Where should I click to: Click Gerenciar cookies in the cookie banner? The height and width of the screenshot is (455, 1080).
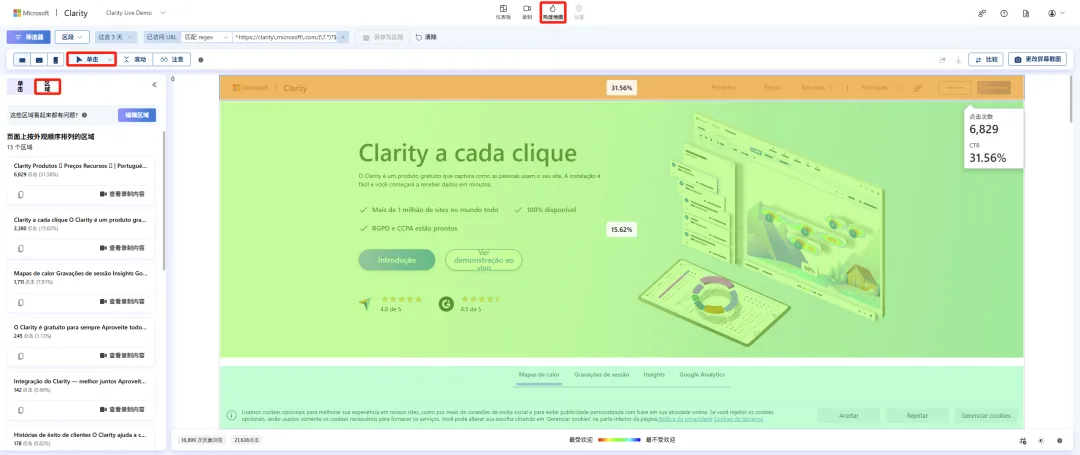(x=986, y=416)
